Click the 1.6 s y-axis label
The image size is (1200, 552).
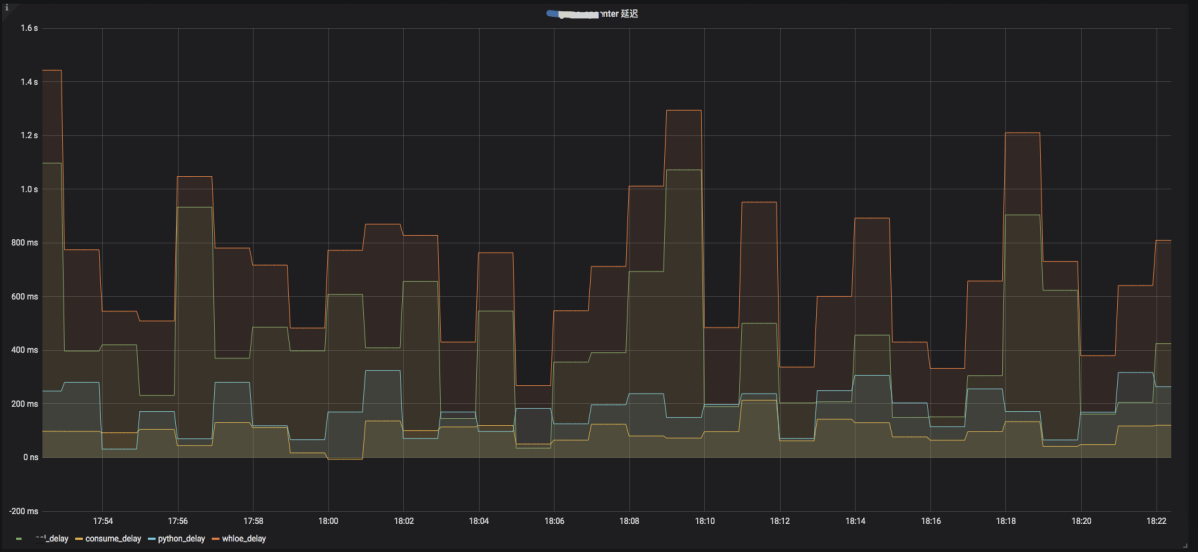point(29,28)
